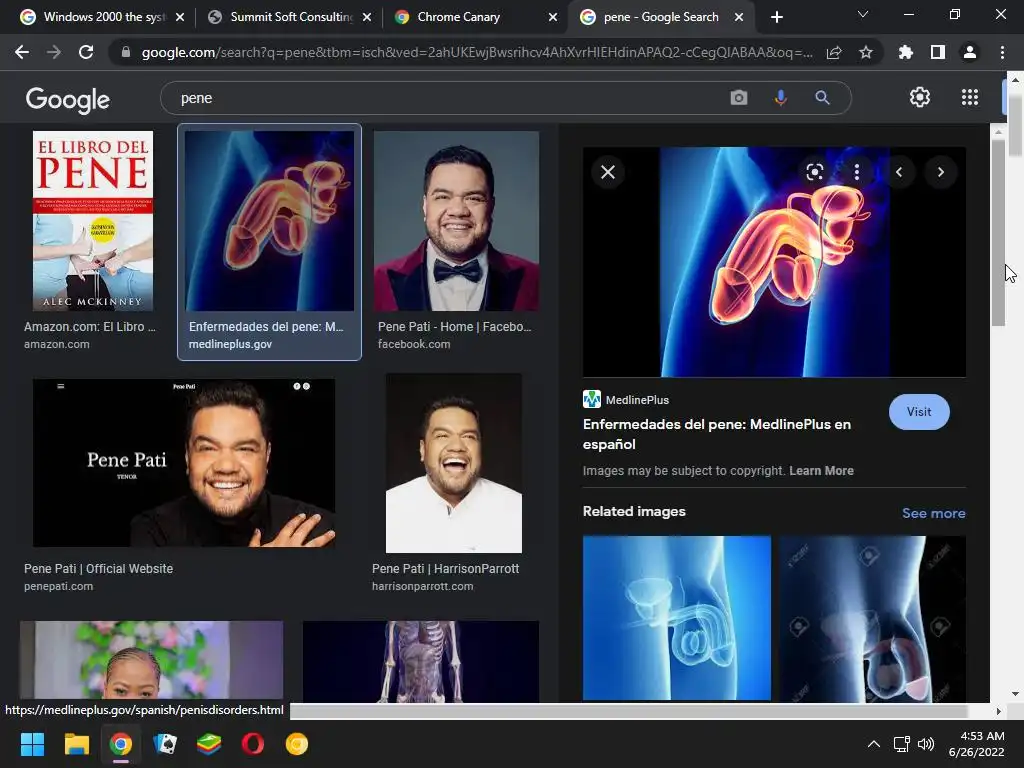Viewport: 1024px width, 768px height.
Task: Show hidden system tray icons
Action: coord(873,744)
